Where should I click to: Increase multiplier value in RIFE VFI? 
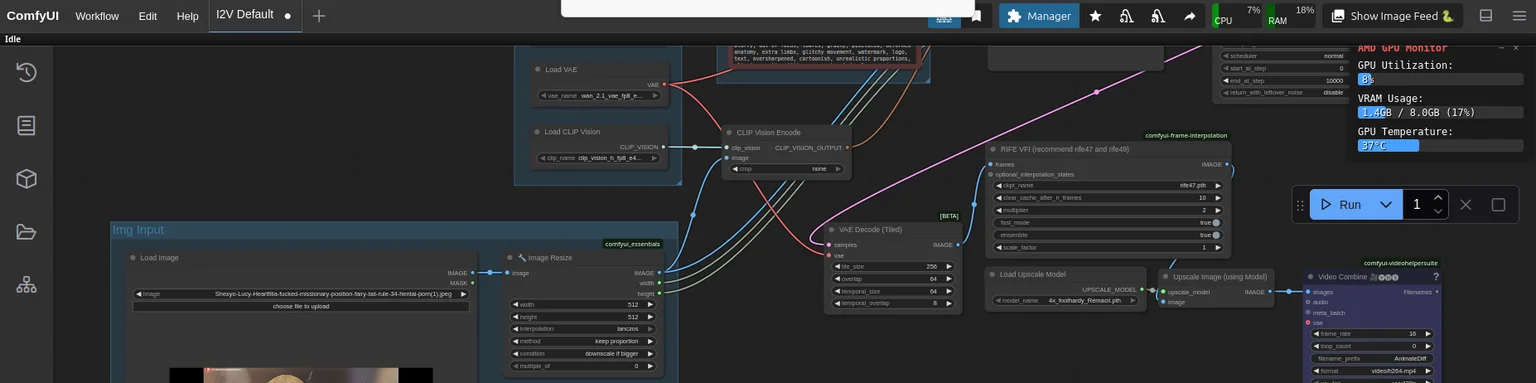click(x=1218, y=210)
